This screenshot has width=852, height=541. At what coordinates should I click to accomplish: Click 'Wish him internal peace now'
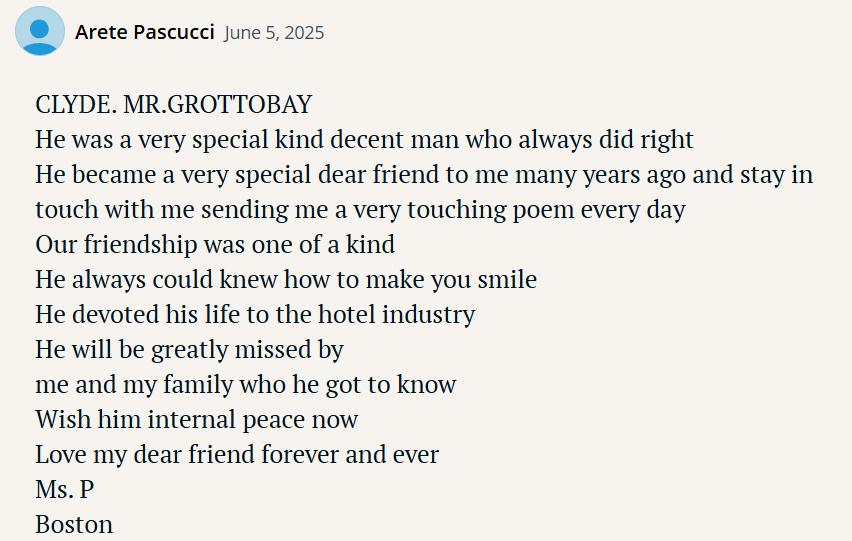[x=197, y=419]
